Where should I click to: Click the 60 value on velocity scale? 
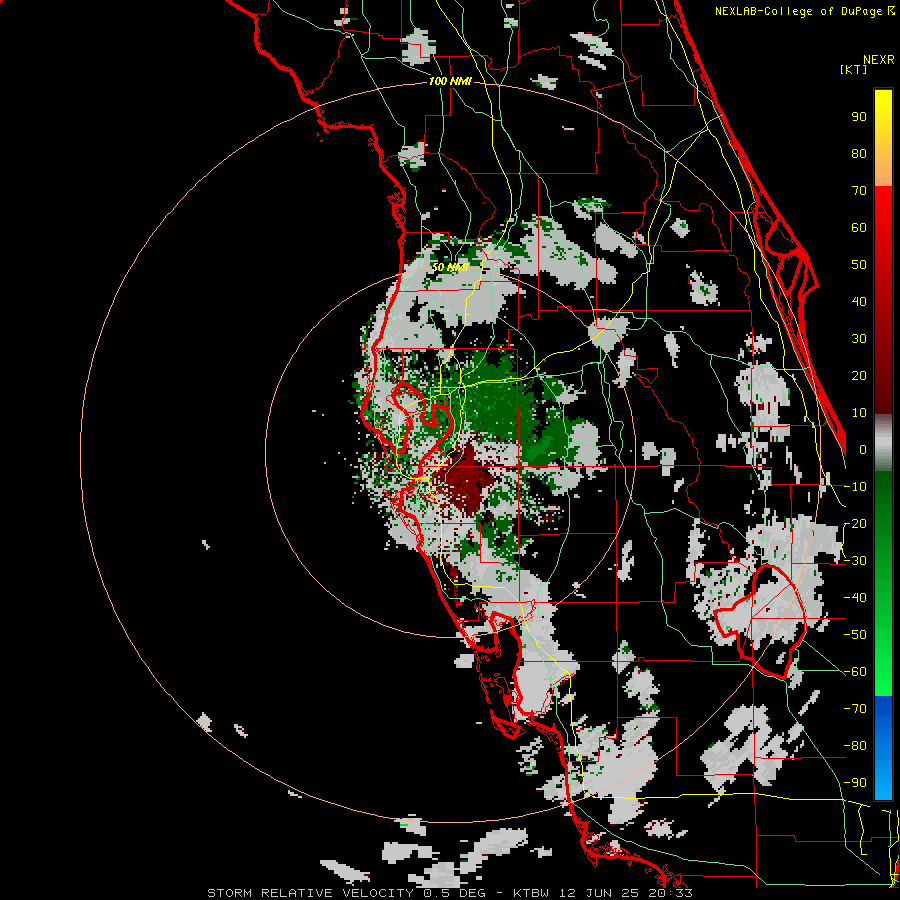[859, 228]
